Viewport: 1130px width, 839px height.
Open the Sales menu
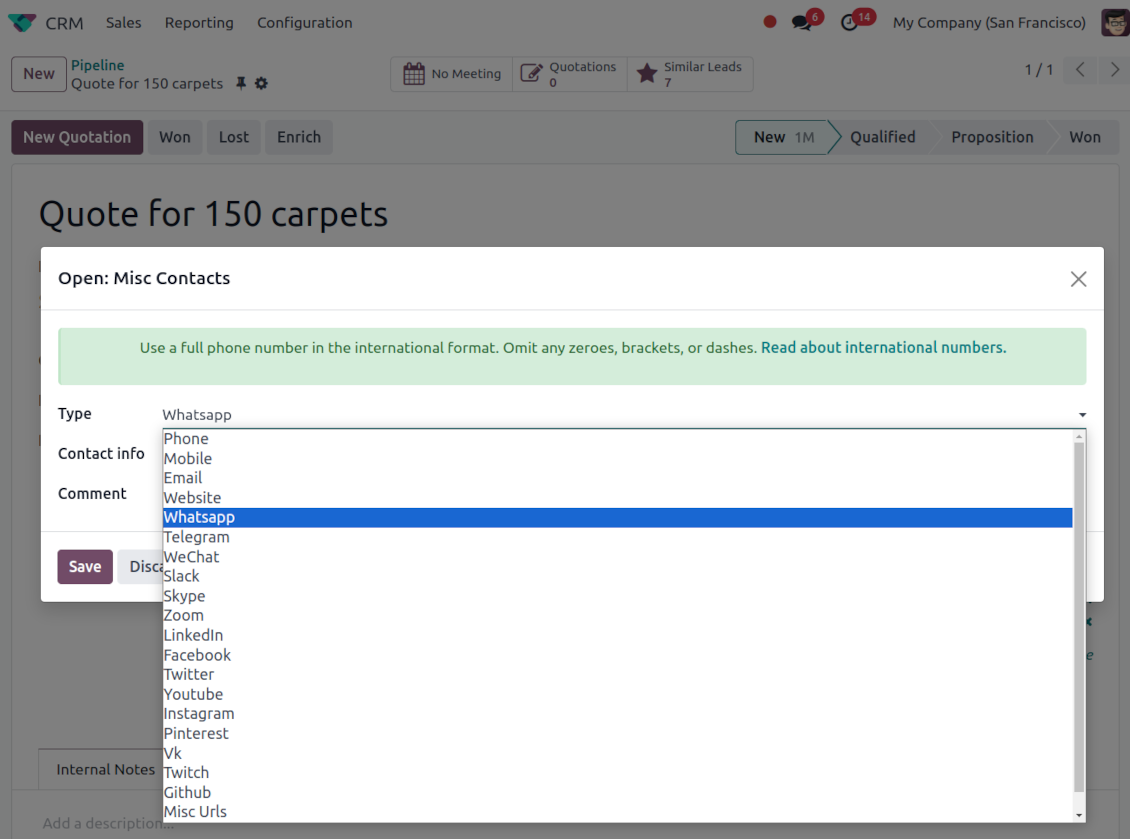coord(123,22)
